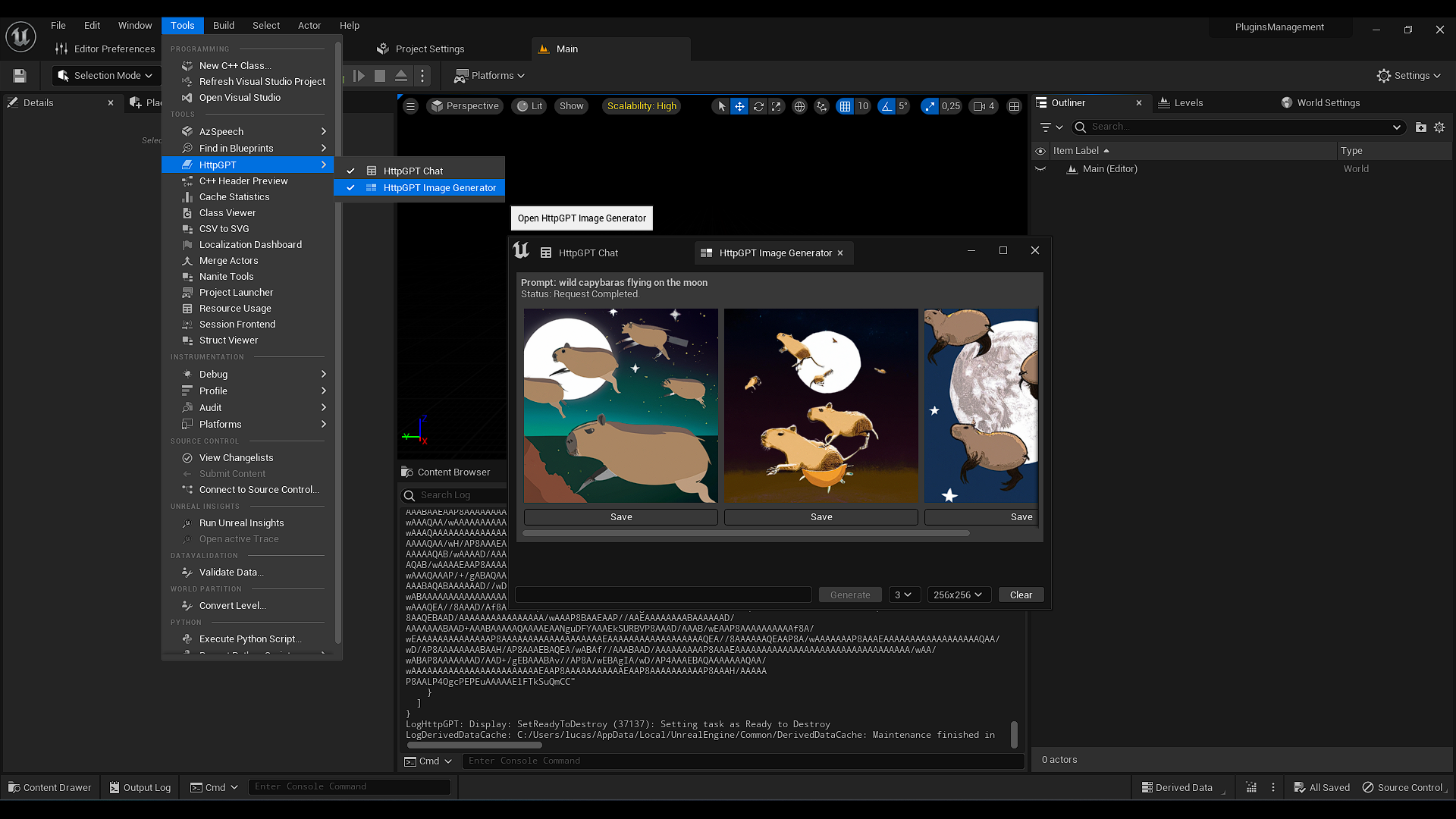The image size is (1456, 819).
Task: Switch to the HttpGPT Chat tab
Action: (x=588, y=253)
